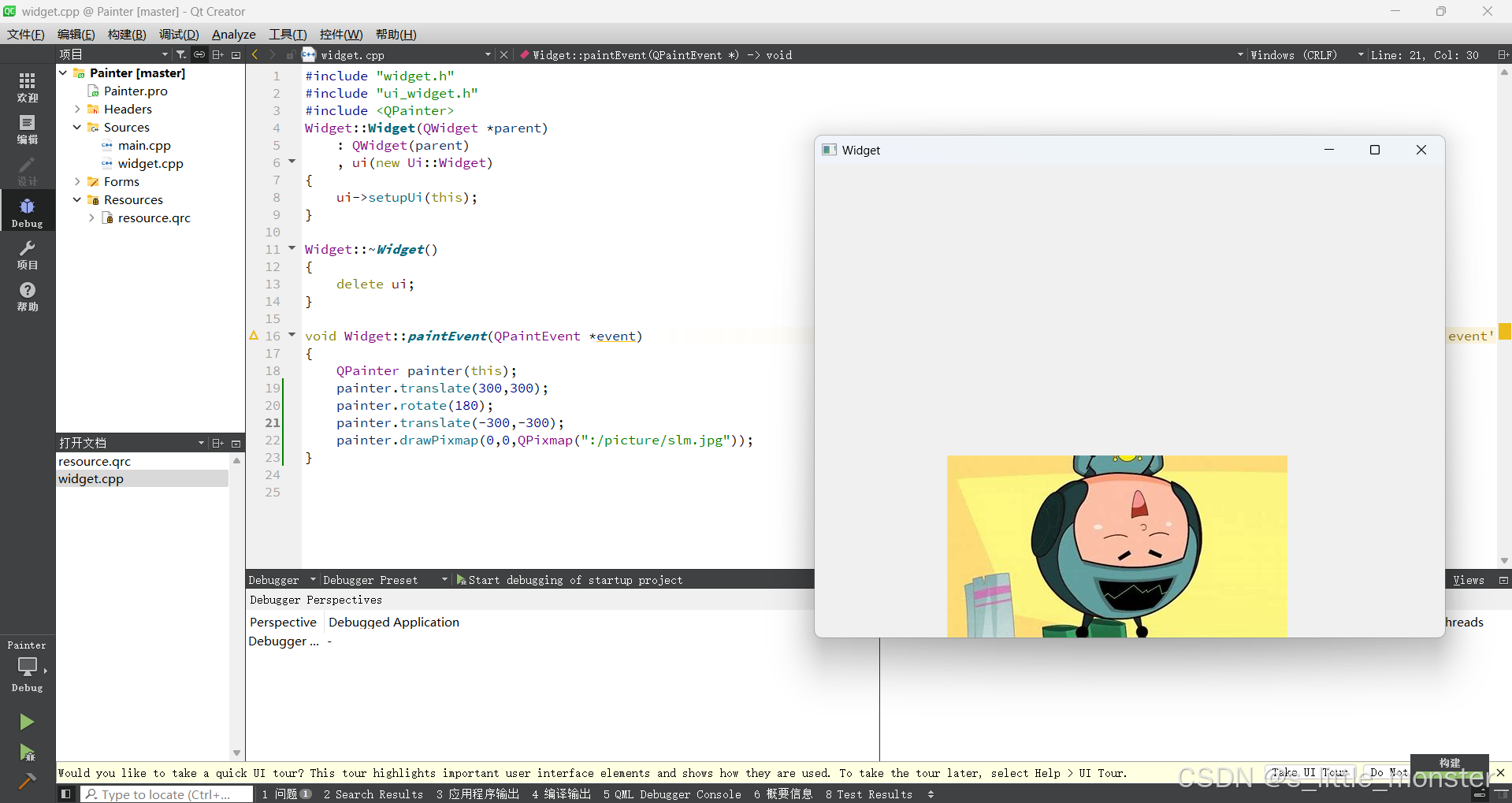Collapse the Painter [master] project node
Image resolution: width=1512 pixels, height=803 pixels.
tap(63, 72)
